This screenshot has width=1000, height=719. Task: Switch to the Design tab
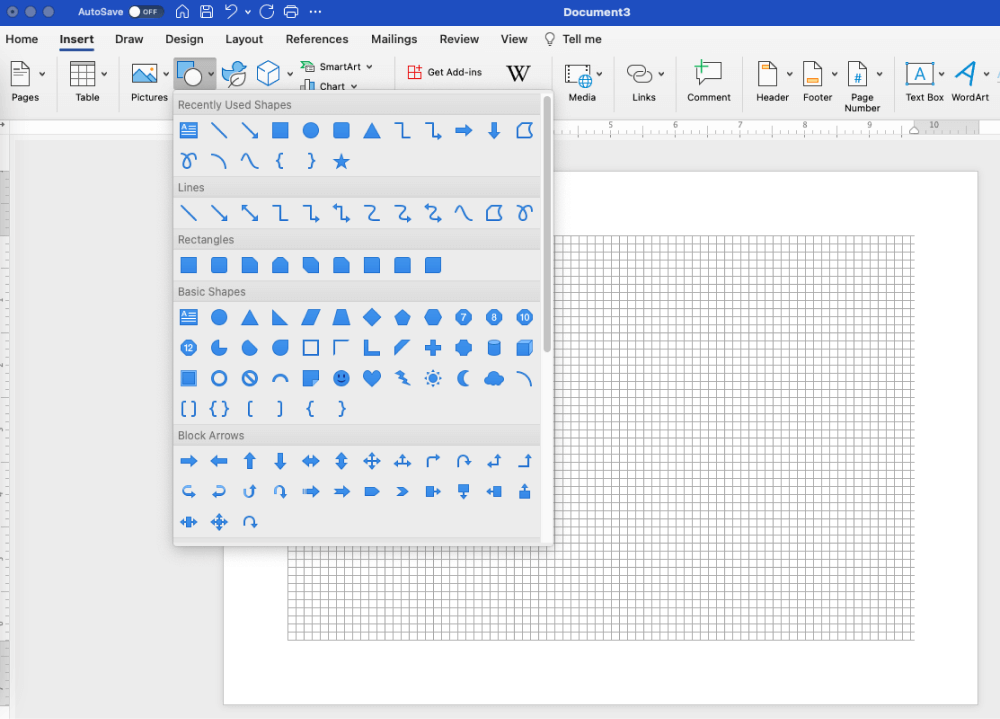click(x=184, y=39)
